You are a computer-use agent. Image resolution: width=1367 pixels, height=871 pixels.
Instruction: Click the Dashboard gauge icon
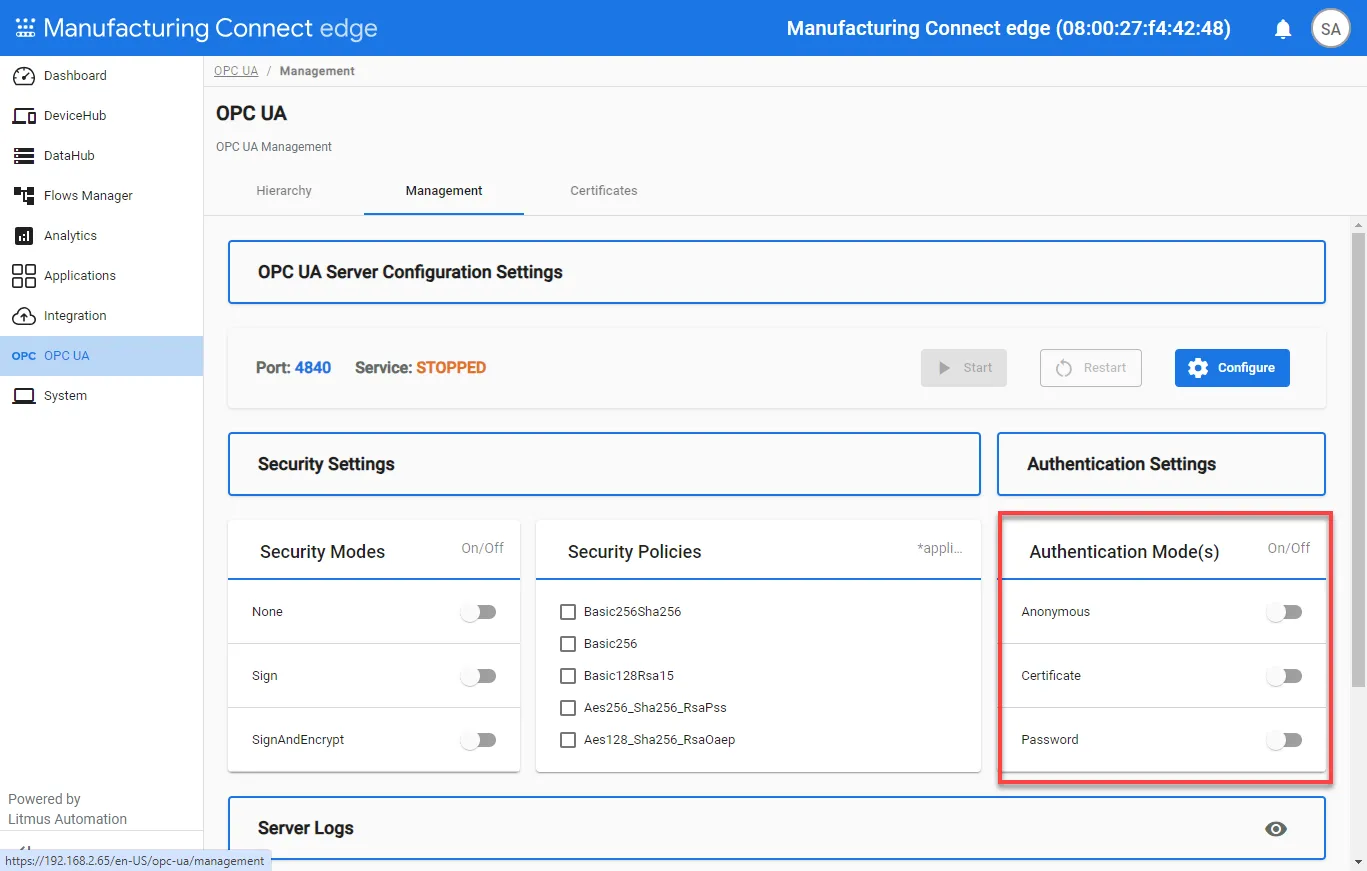pos(24,76)
